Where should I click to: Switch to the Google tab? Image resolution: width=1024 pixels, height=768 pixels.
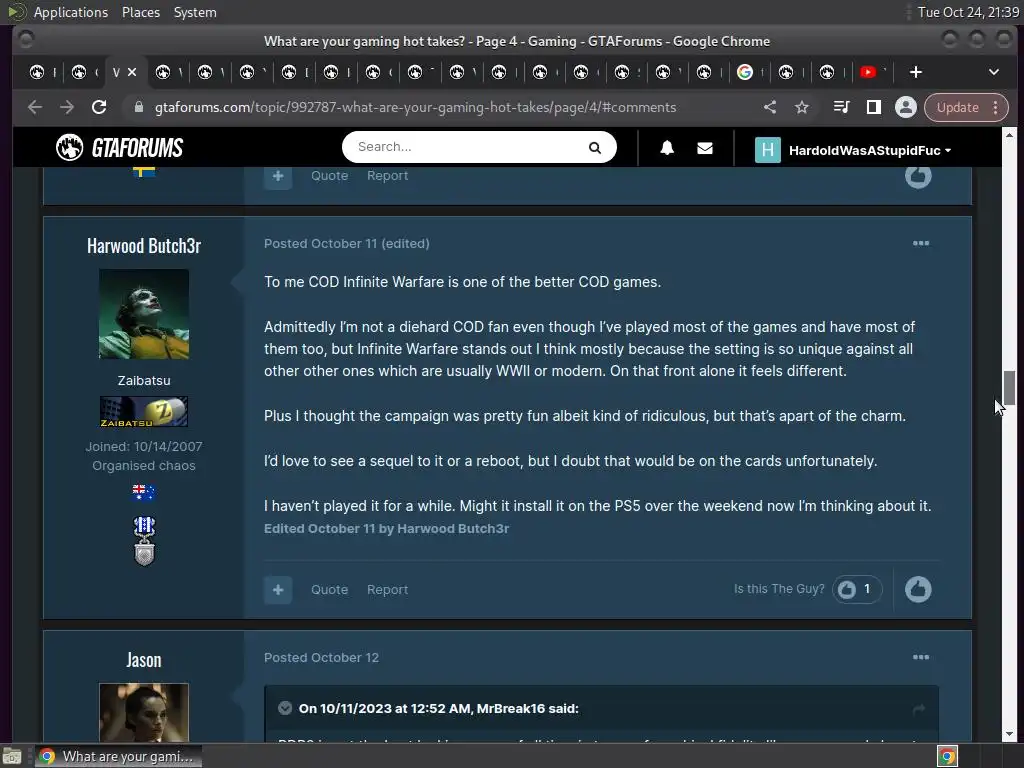coord(744,72)
